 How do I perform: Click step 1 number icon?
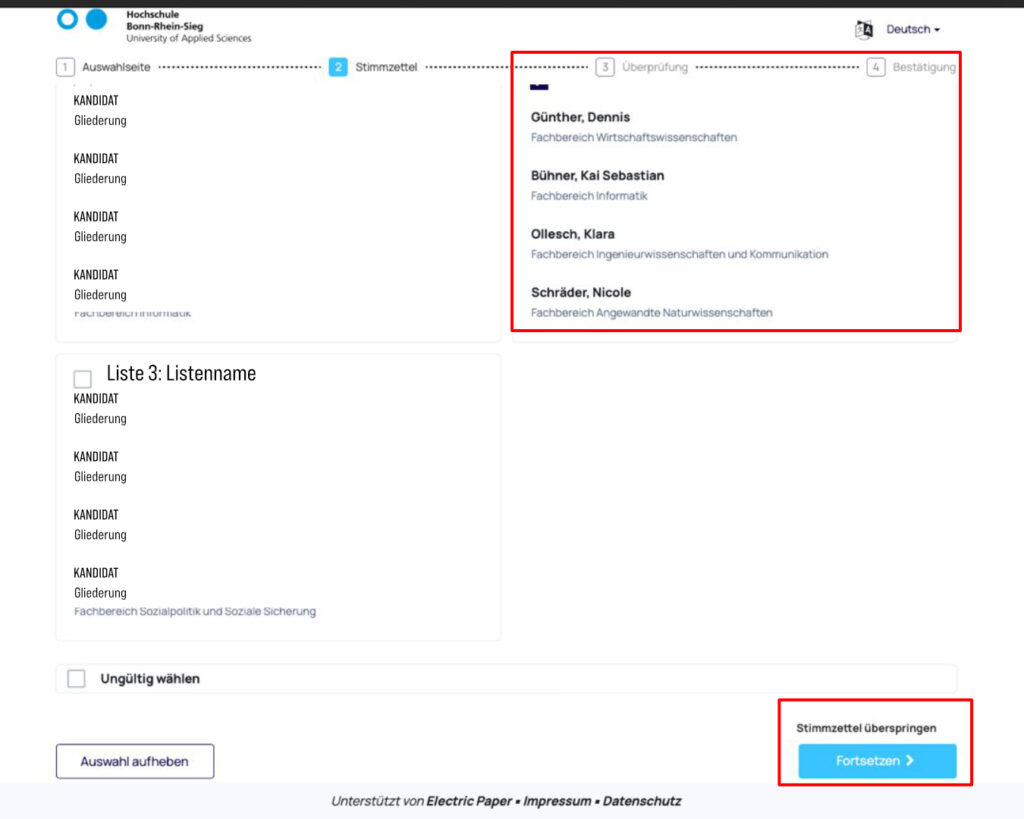[x=65, y=67]
